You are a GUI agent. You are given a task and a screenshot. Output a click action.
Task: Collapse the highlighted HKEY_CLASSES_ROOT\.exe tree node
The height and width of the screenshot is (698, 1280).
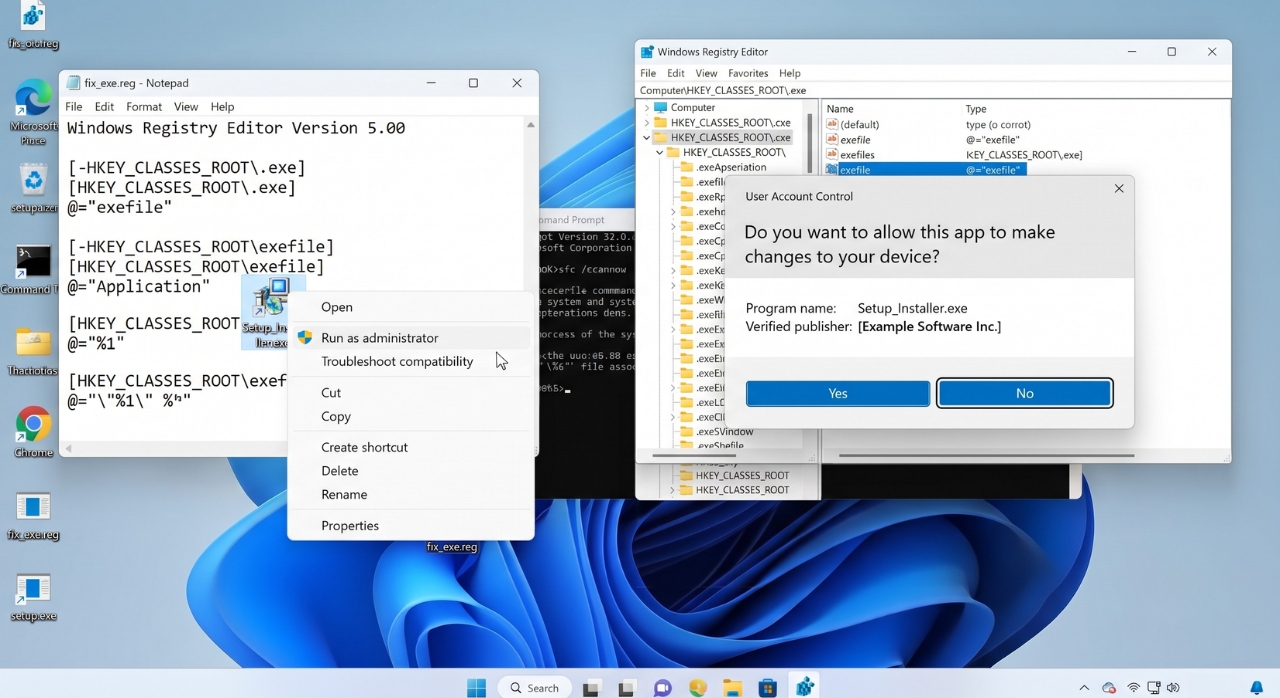(x=647, y=137)
